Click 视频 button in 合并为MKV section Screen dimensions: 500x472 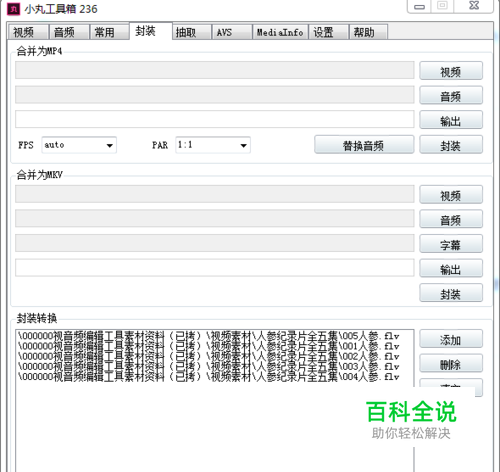[451, 195]
